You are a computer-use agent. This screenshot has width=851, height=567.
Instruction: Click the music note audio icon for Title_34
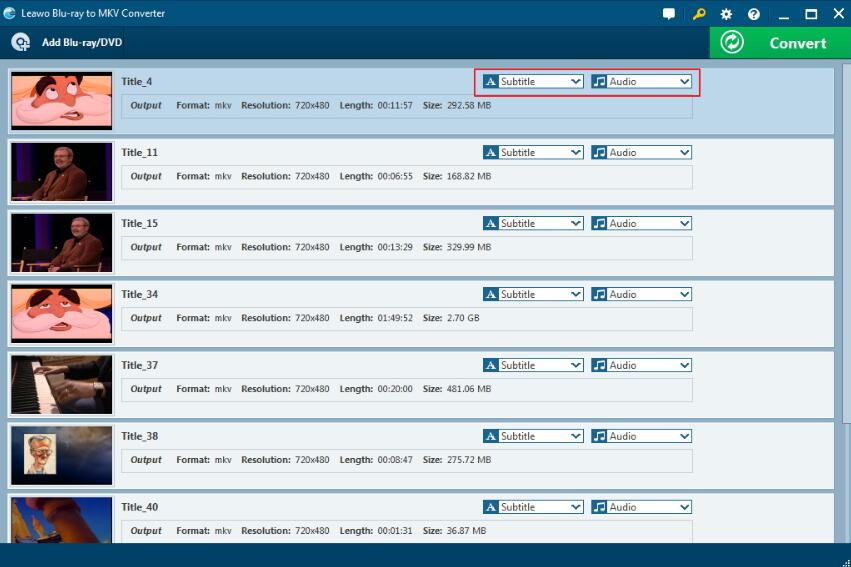point(599,294)
